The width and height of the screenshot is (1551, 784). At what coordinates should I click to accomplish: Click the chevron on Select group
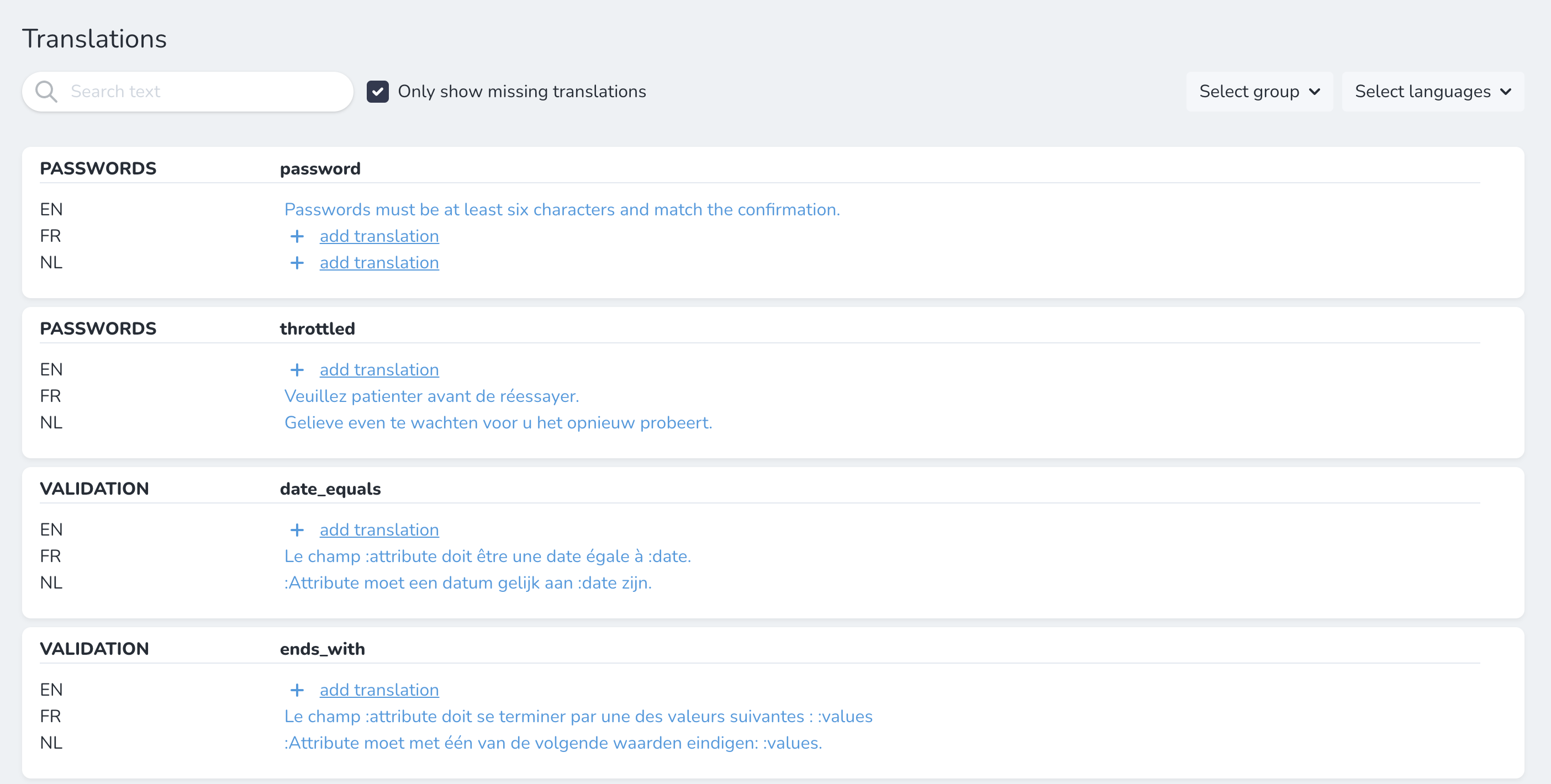1315,92
